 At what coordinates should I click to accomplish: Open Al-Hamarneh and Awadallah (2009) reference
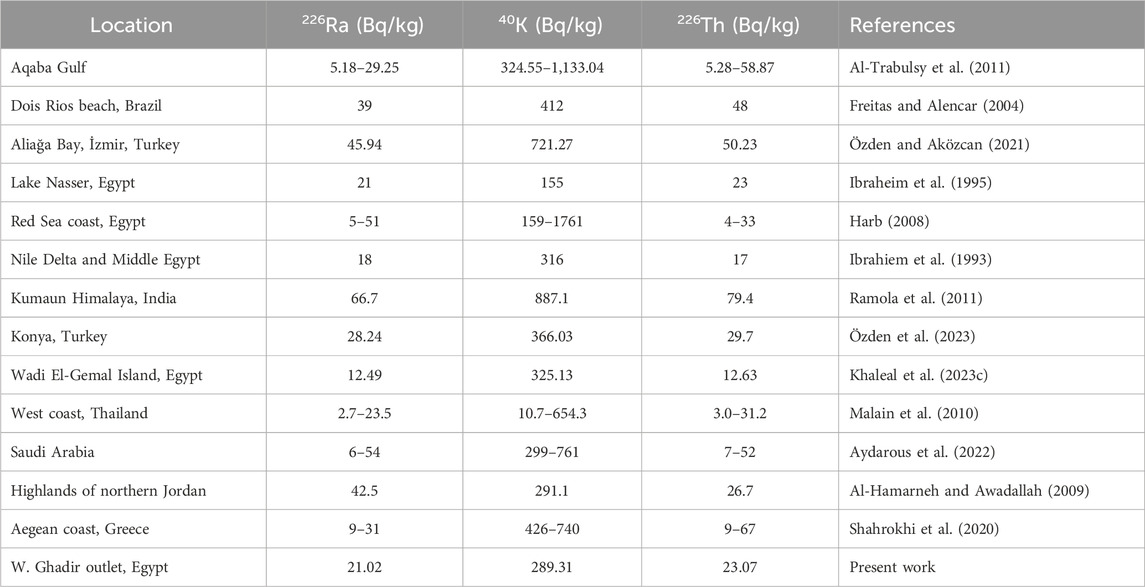click(x=969, y=491)
